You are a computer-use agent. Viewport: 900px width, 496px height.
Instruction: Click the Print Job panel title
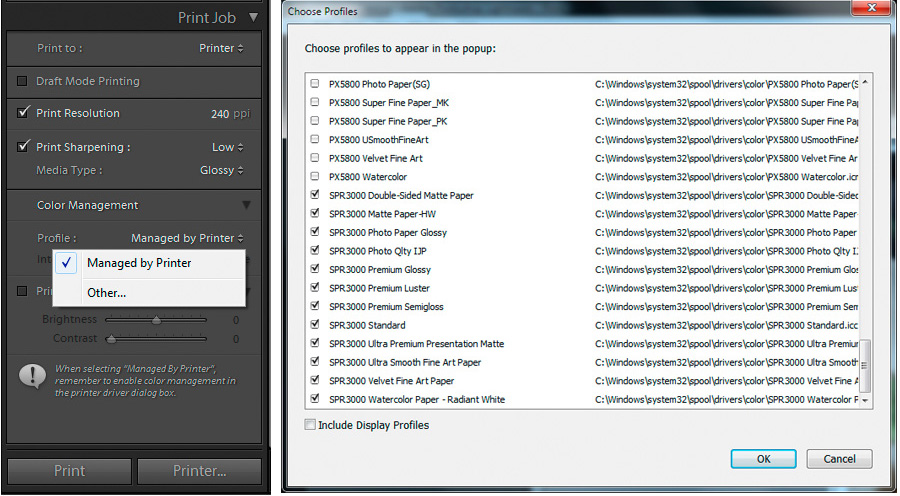point(207,18)
